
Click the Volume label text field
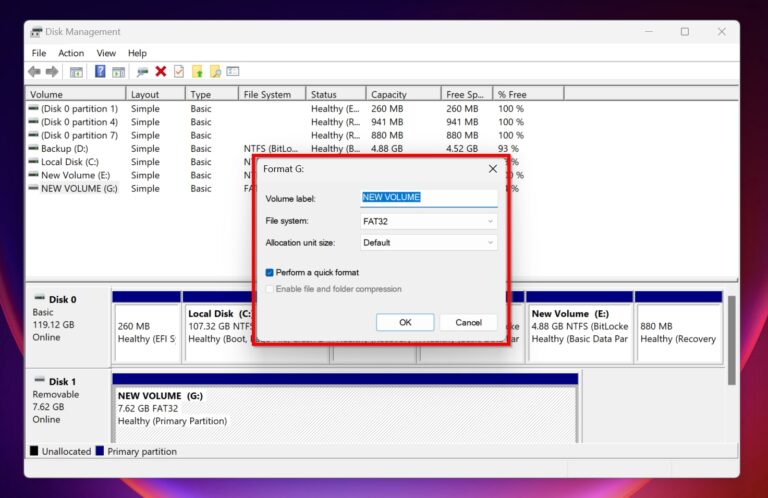pyautogui.click(x=429, y=198)
